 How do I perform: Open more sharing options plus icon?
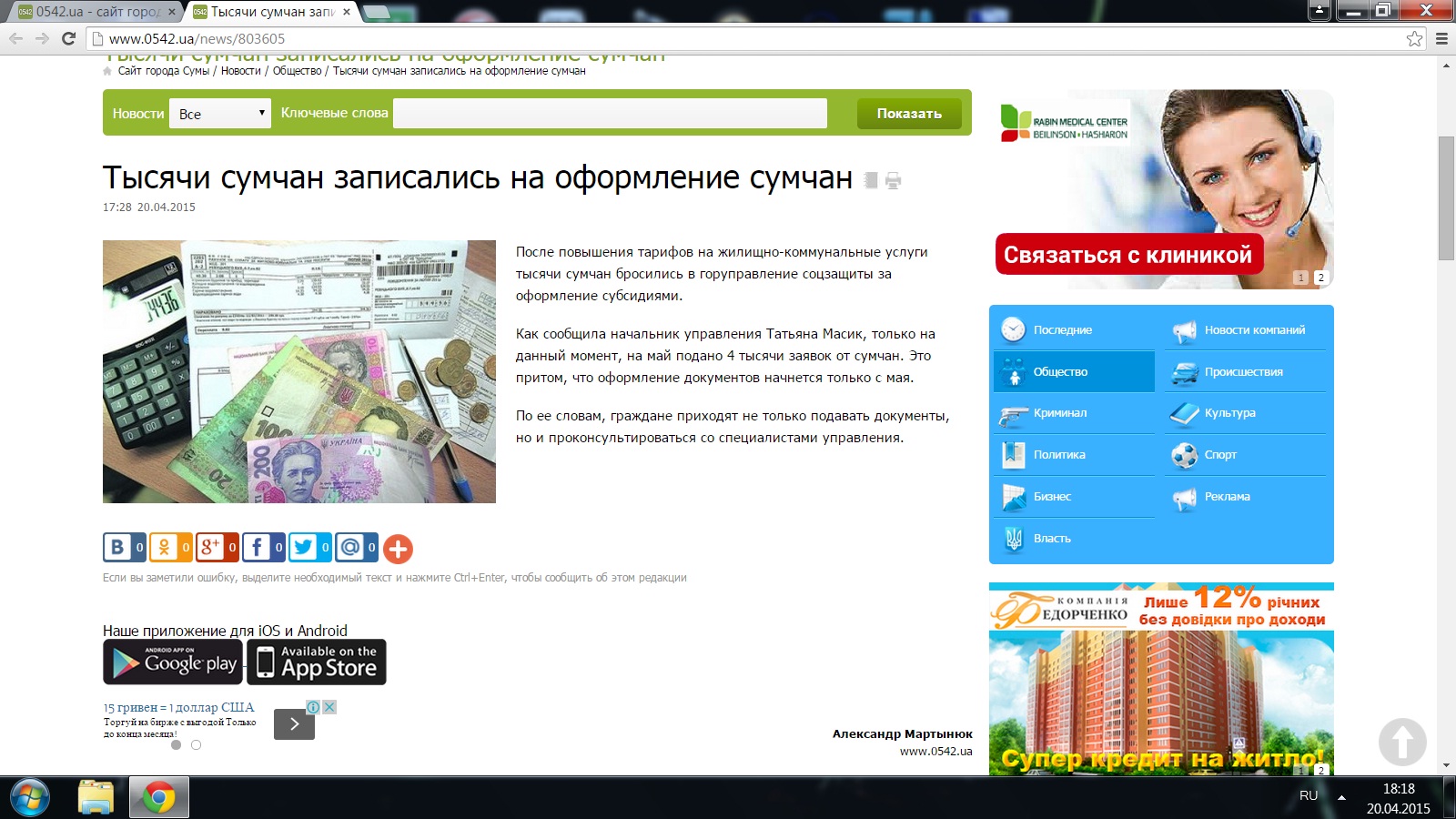point(398,549)
